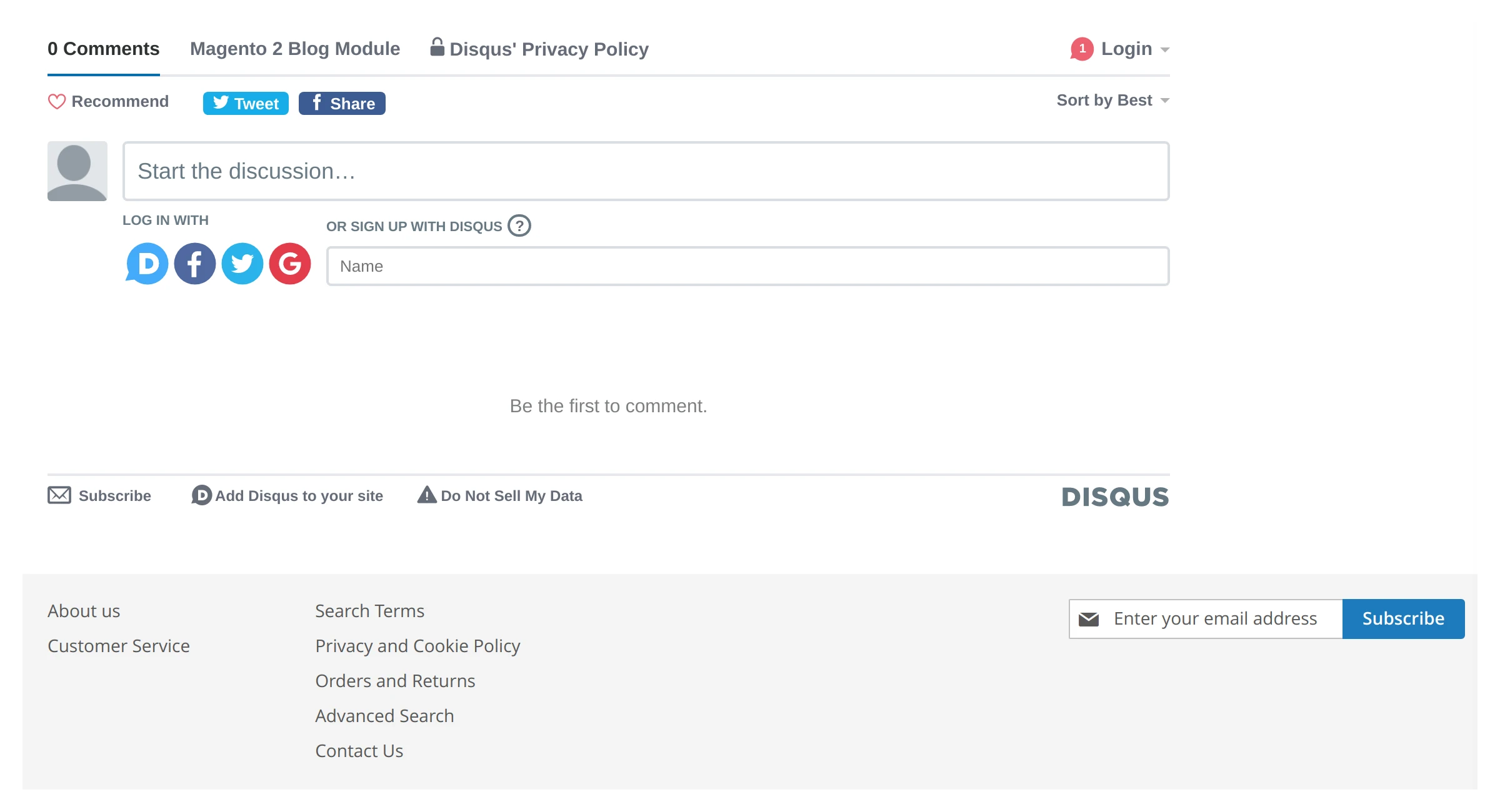This screenshot has width=1500, height=812.
Task: Switch to the 0 Comments tab
Action: click(104, 48)
